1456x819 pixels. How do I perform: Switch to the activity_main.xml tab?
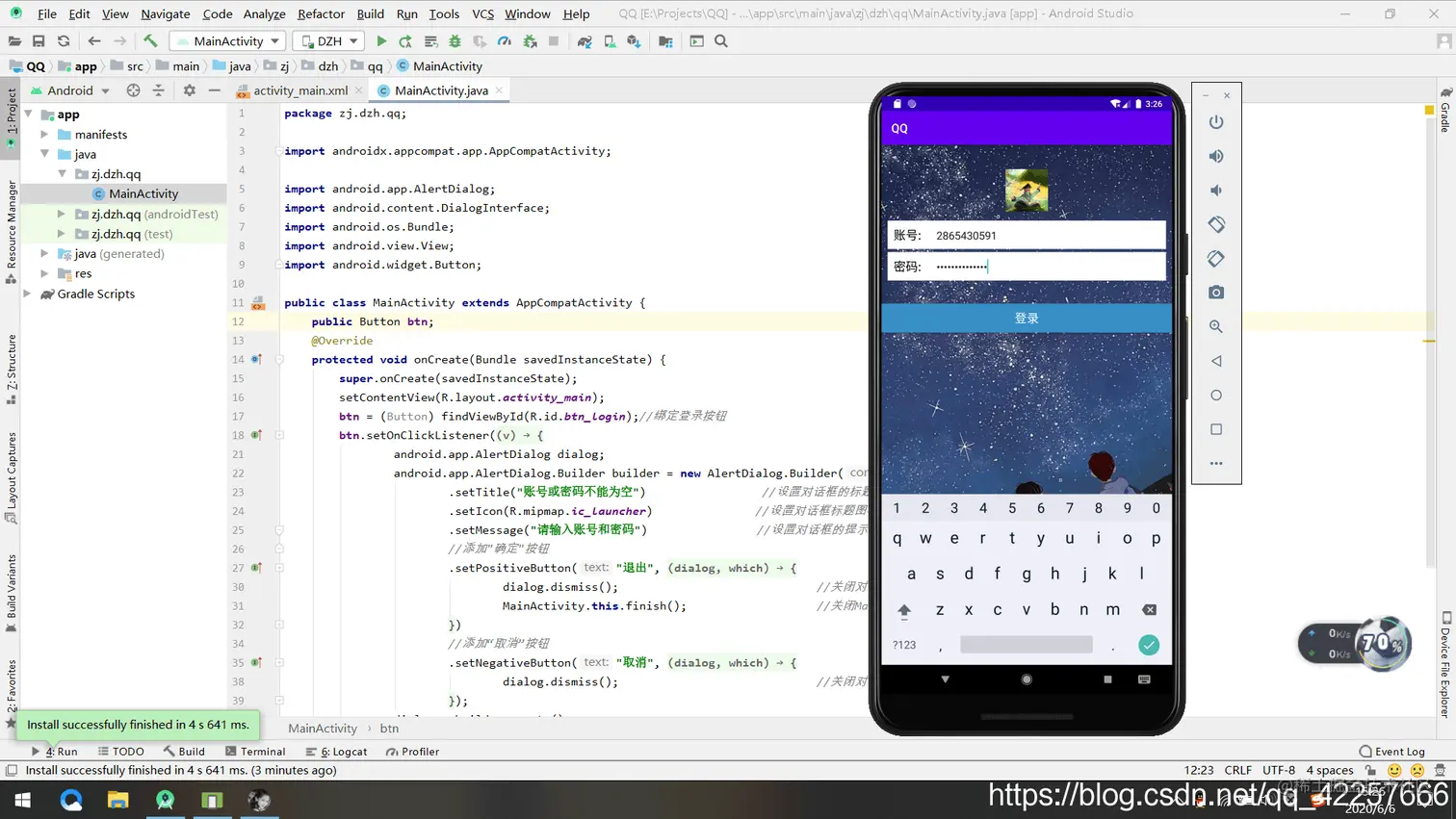pos(299,90)
